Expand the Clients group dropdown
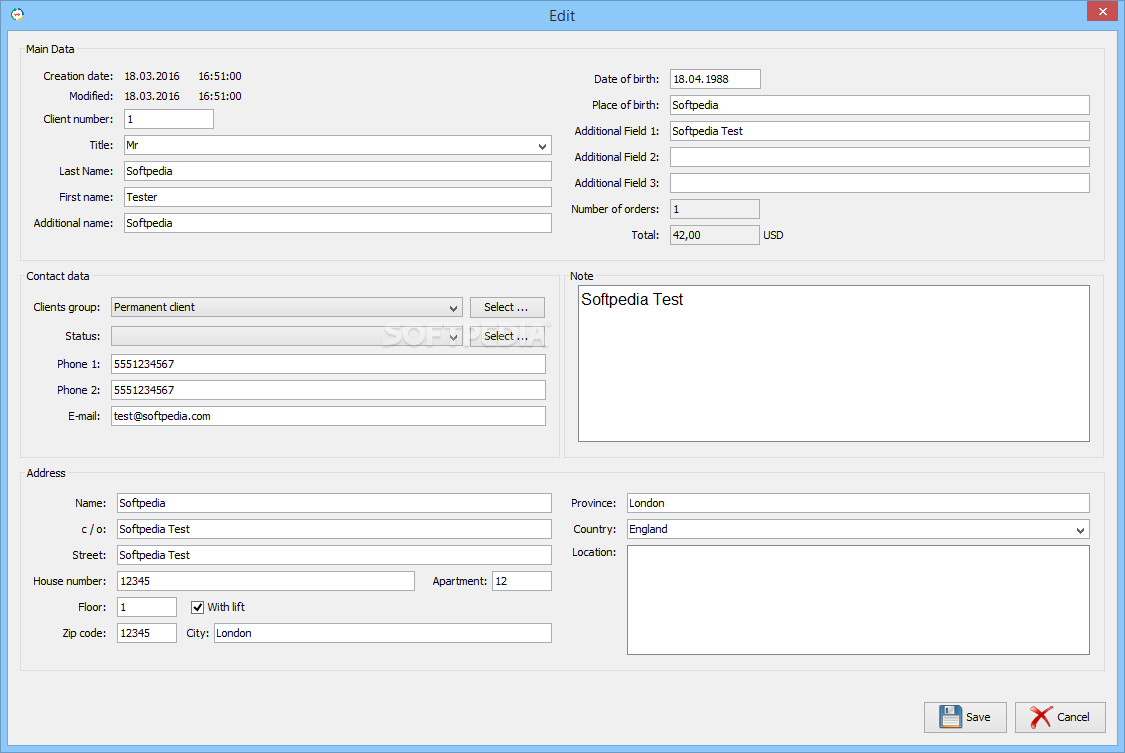The height and width of the screenshot is (753, 1125). [453, 308]
